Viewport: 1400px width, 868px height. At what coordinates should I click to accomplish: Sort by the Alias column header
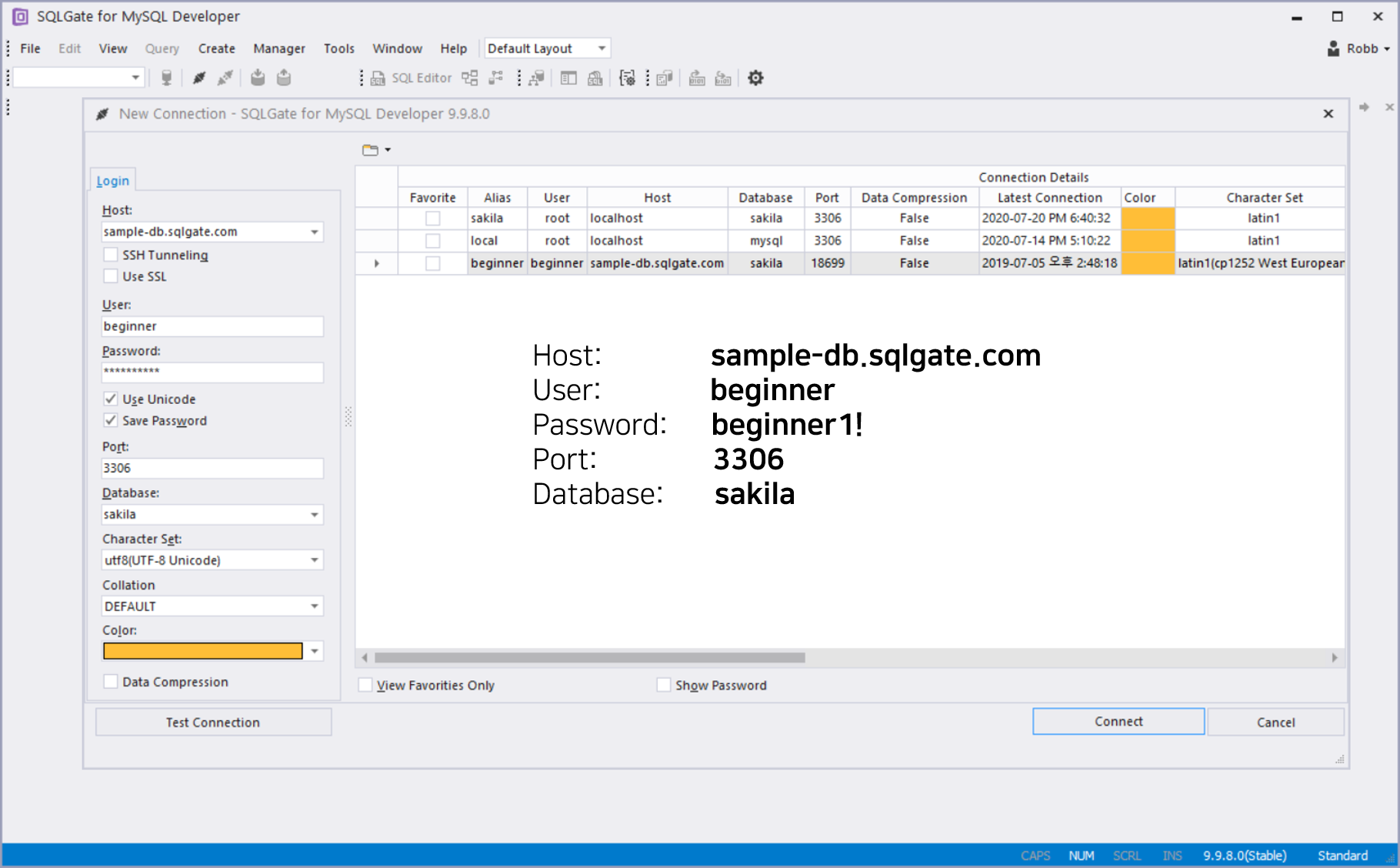[498, 198]
